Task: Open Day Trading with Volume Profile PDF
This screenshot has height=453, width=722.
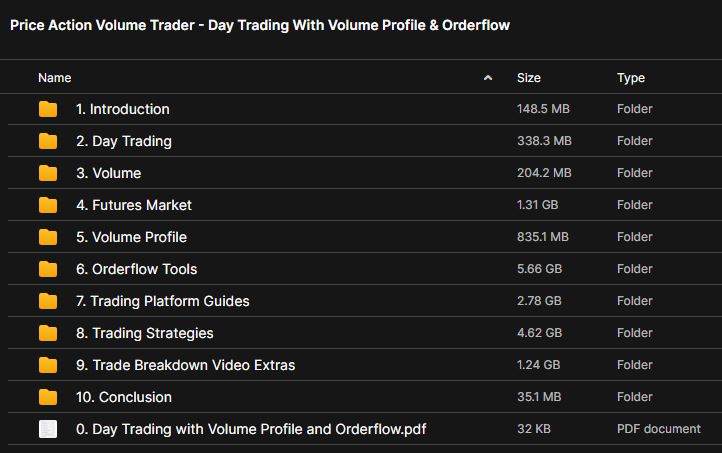Action: pos(251,429)
